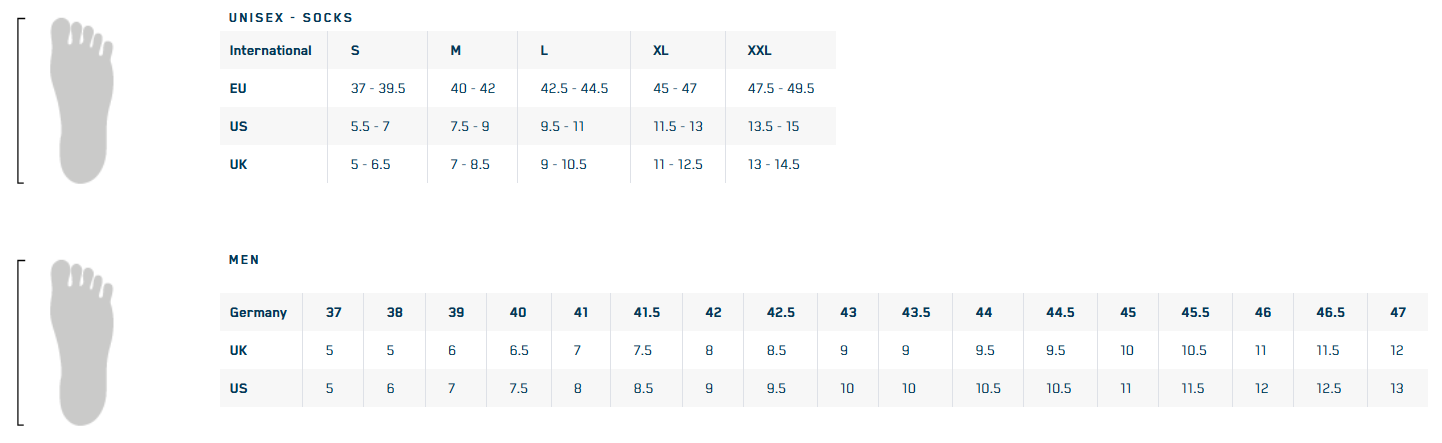Click the EU size 42.5 - 44.5 cell
The image size is (1442, 443).
574,88
